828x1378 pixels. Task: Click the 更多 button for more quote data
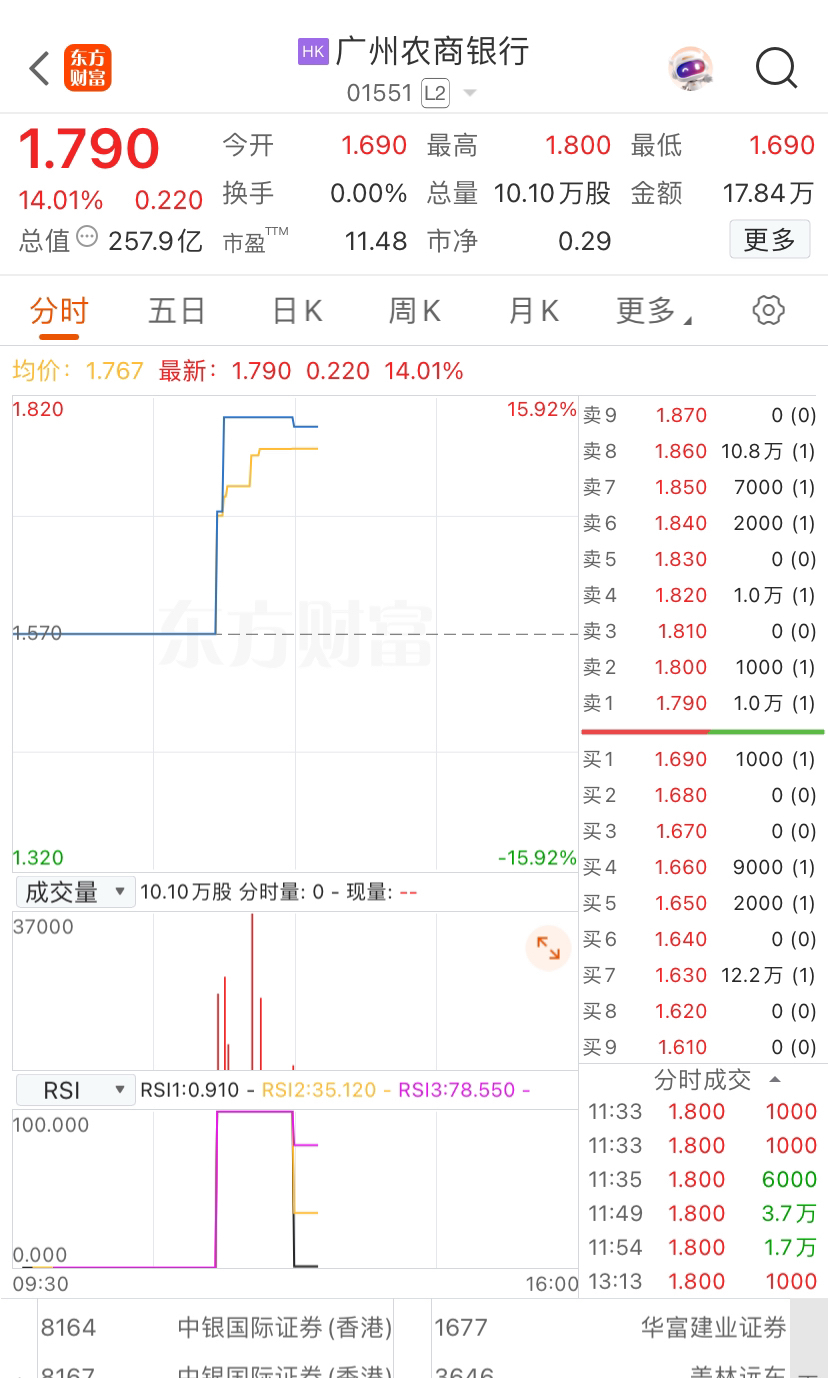pos(770,240)
